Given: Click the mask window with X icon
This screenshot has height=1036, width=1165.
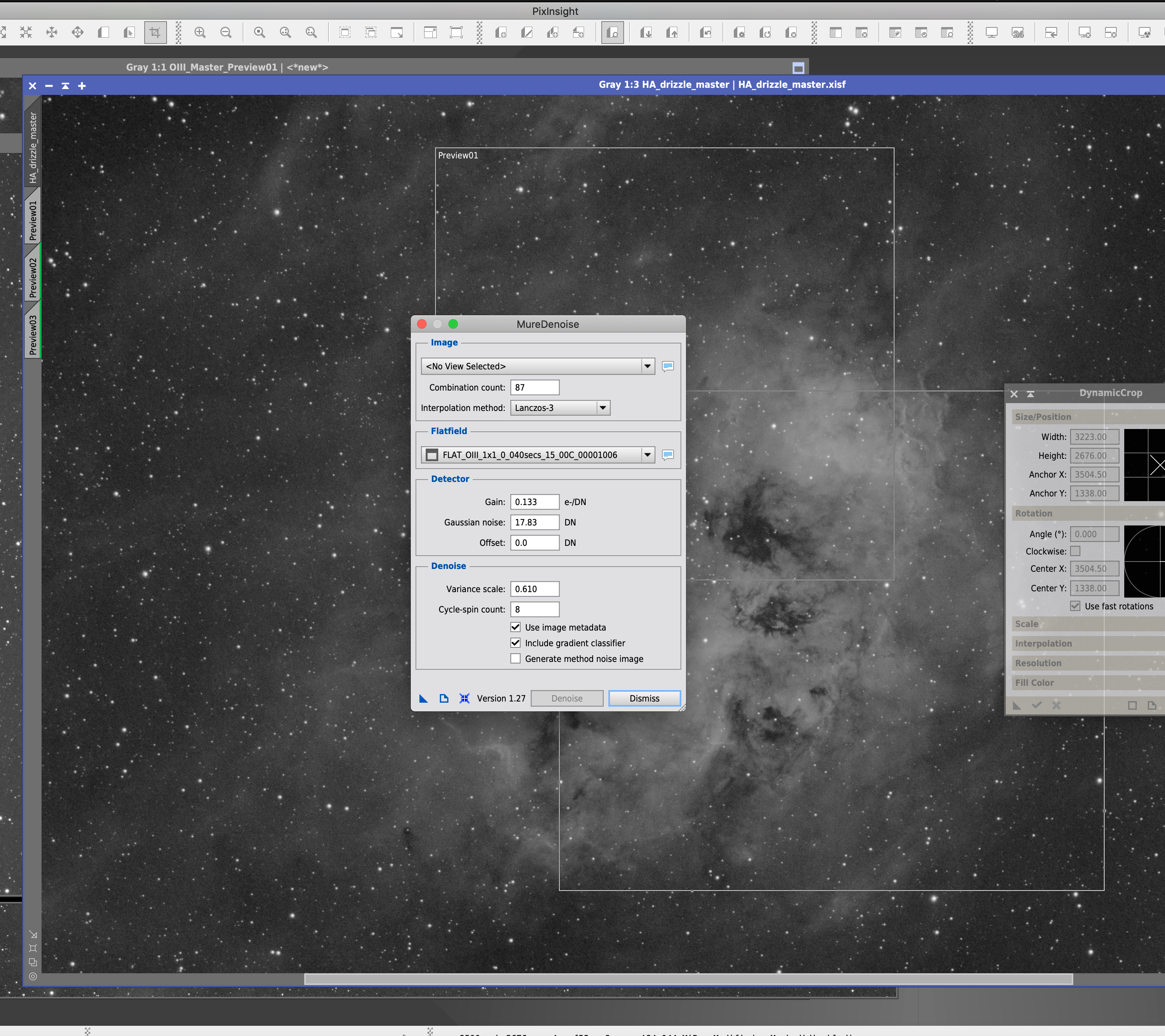Looking at the screenshot, I should (x=861, y=33).
